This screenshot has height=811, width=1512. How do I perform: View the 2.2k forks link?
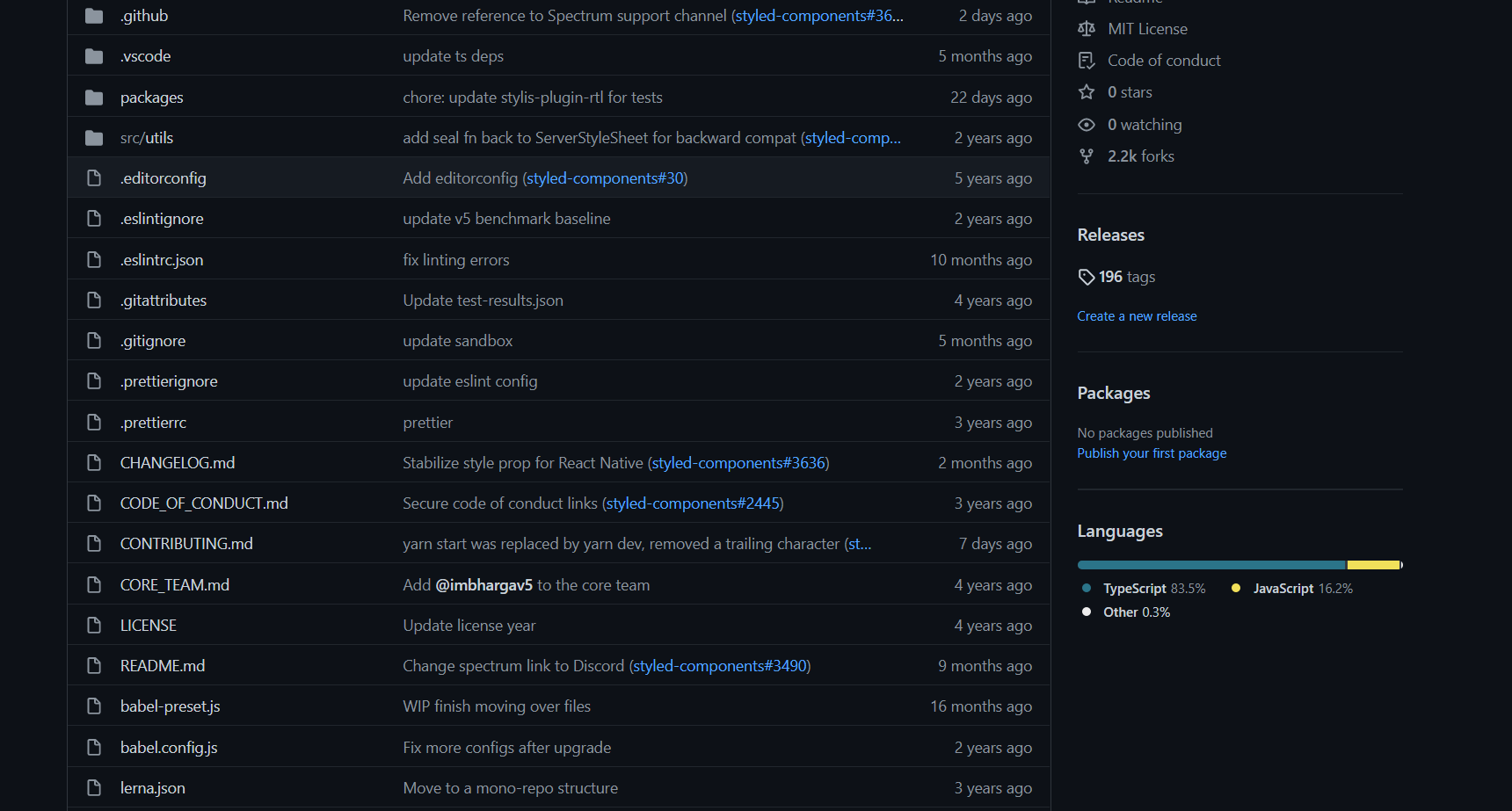(x=1141, y=156)
